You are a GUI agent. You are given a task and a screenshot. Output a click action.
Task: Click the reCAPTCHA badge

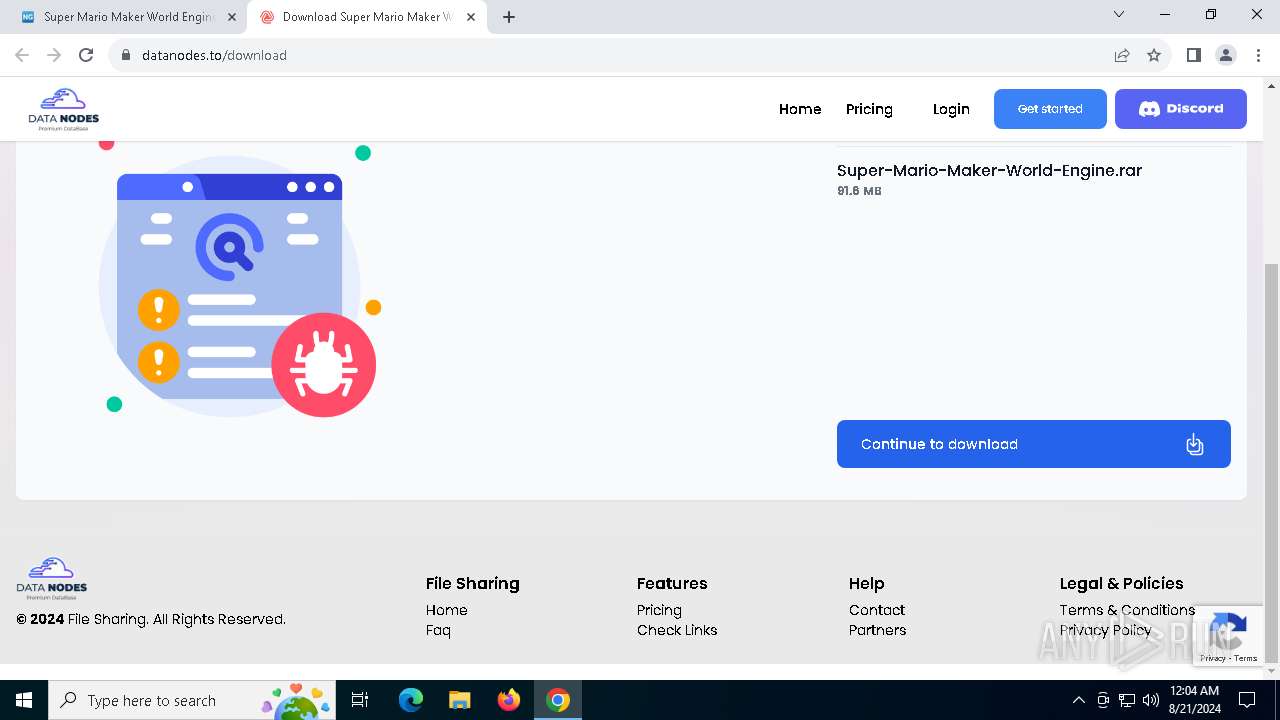(1227, 634)
